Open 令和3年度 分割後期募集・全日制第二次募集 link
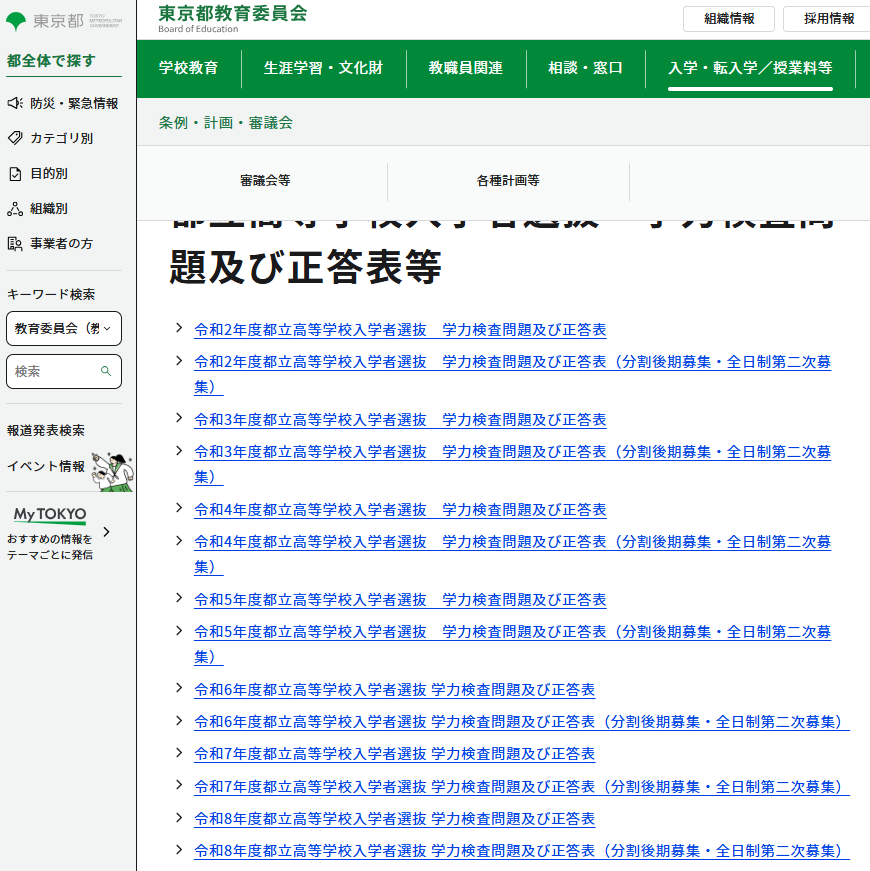 pyautogui.click(x=512, y=464)
